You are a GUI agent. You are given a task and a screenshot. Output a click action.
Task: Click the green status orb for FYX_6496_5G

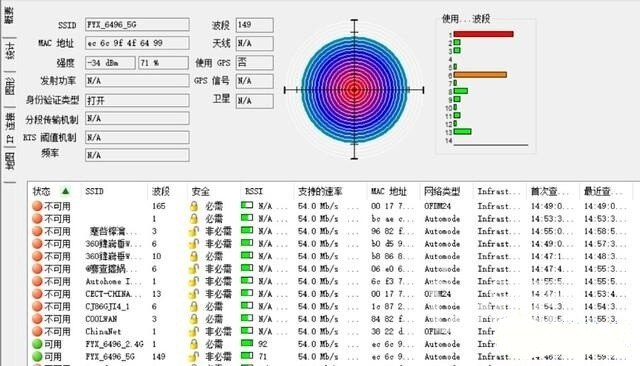37,357
